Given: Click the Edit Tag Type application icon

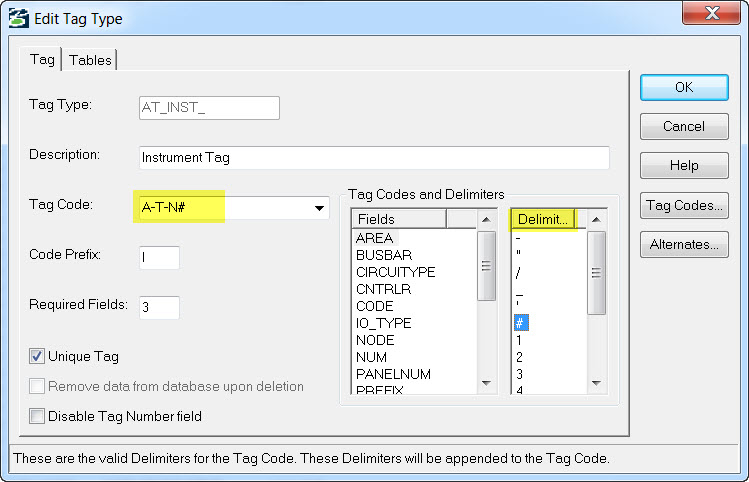Looking at the screenshot, I should click(x=19, y=19).
